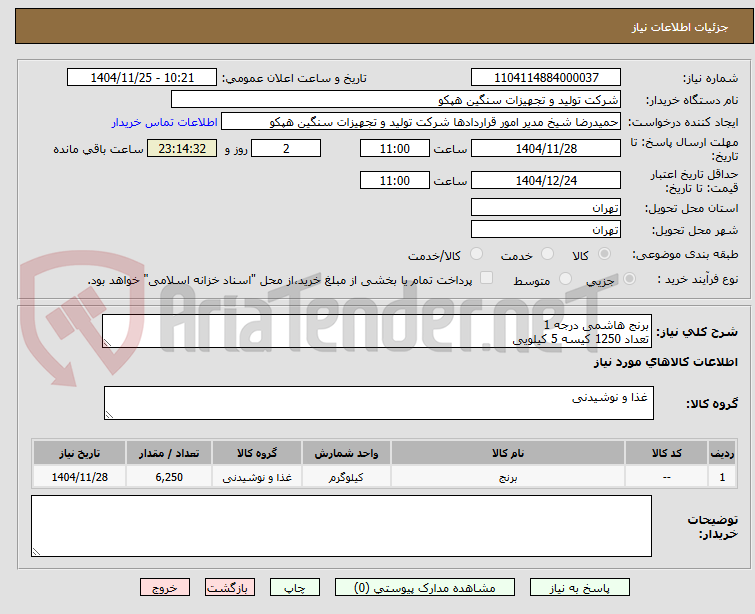Click the response deadline time 11:00 field
This screenshot has width=755, height=614.
pyautogui.click(x=395, y=148)
